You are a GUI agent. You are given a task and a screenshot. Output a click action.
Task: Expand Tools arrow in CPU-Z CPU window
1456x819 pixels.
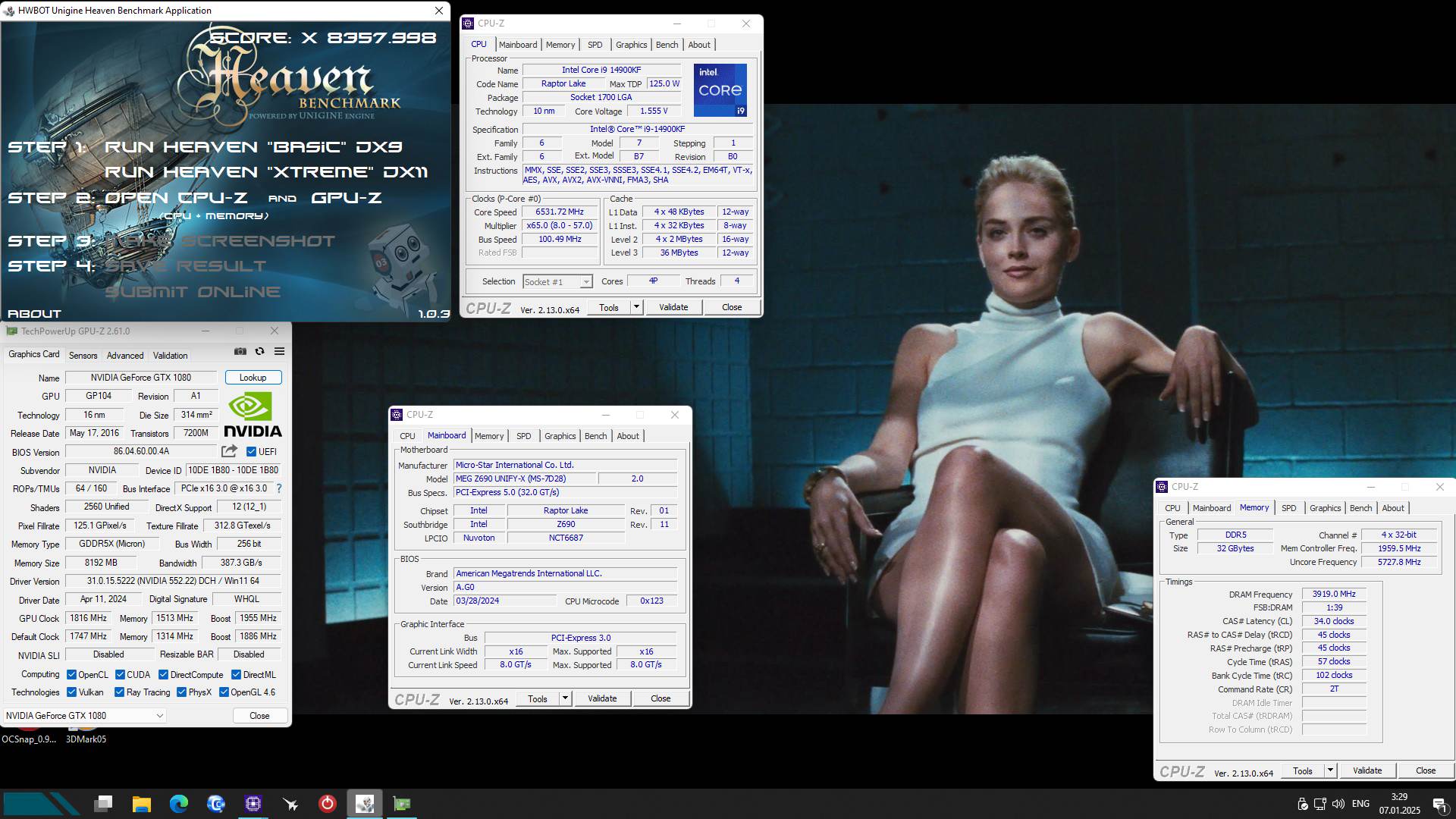[x=636, y=307]
